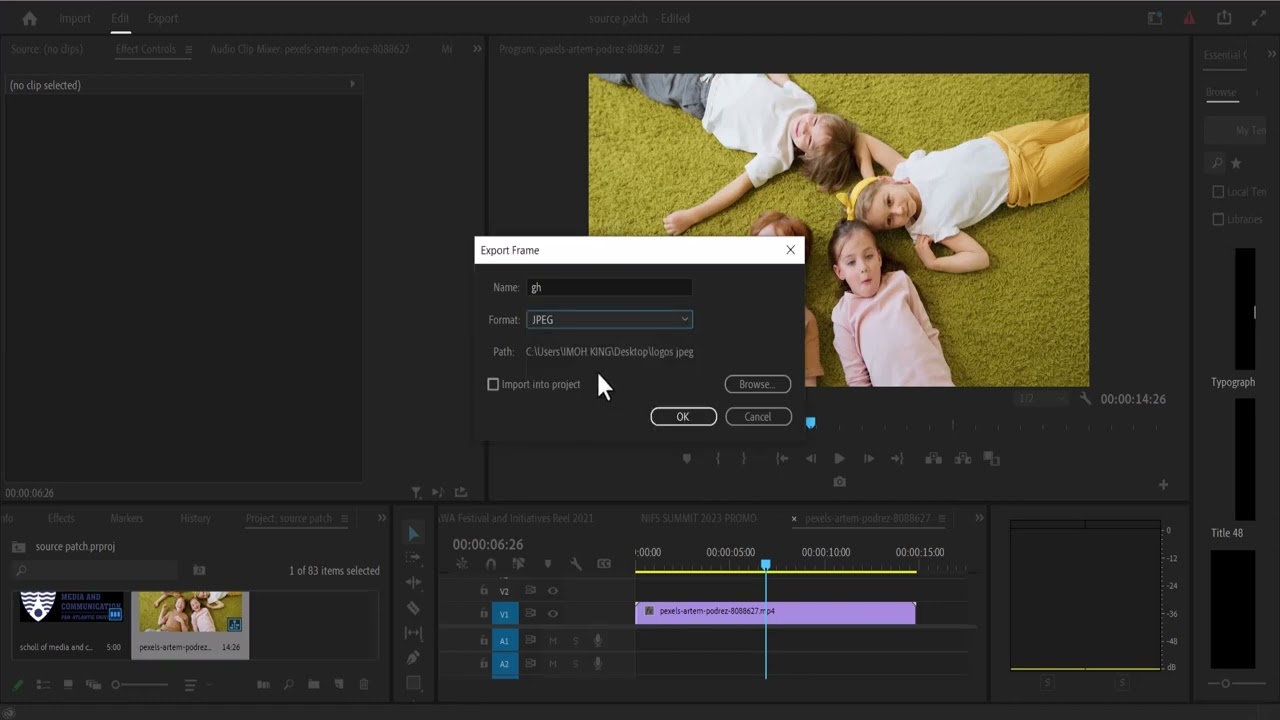The image size is (1280, 720).
Task: Select the Razor tool in the tools panel
Action: click(413, 608)
